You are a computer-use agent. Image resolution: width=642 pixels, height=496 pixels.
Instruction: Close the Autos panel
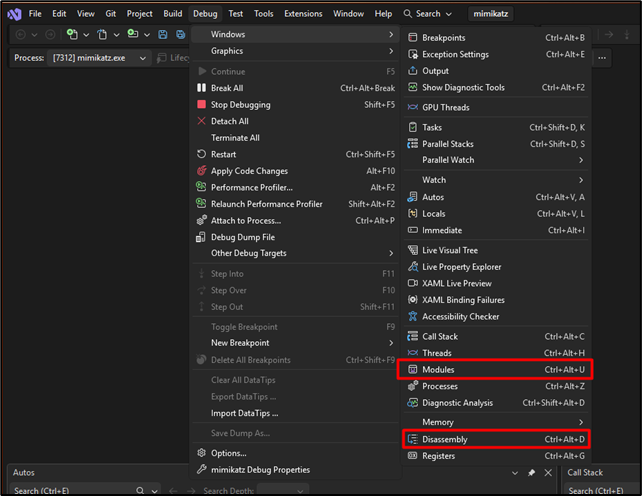(x=548, y=473)
